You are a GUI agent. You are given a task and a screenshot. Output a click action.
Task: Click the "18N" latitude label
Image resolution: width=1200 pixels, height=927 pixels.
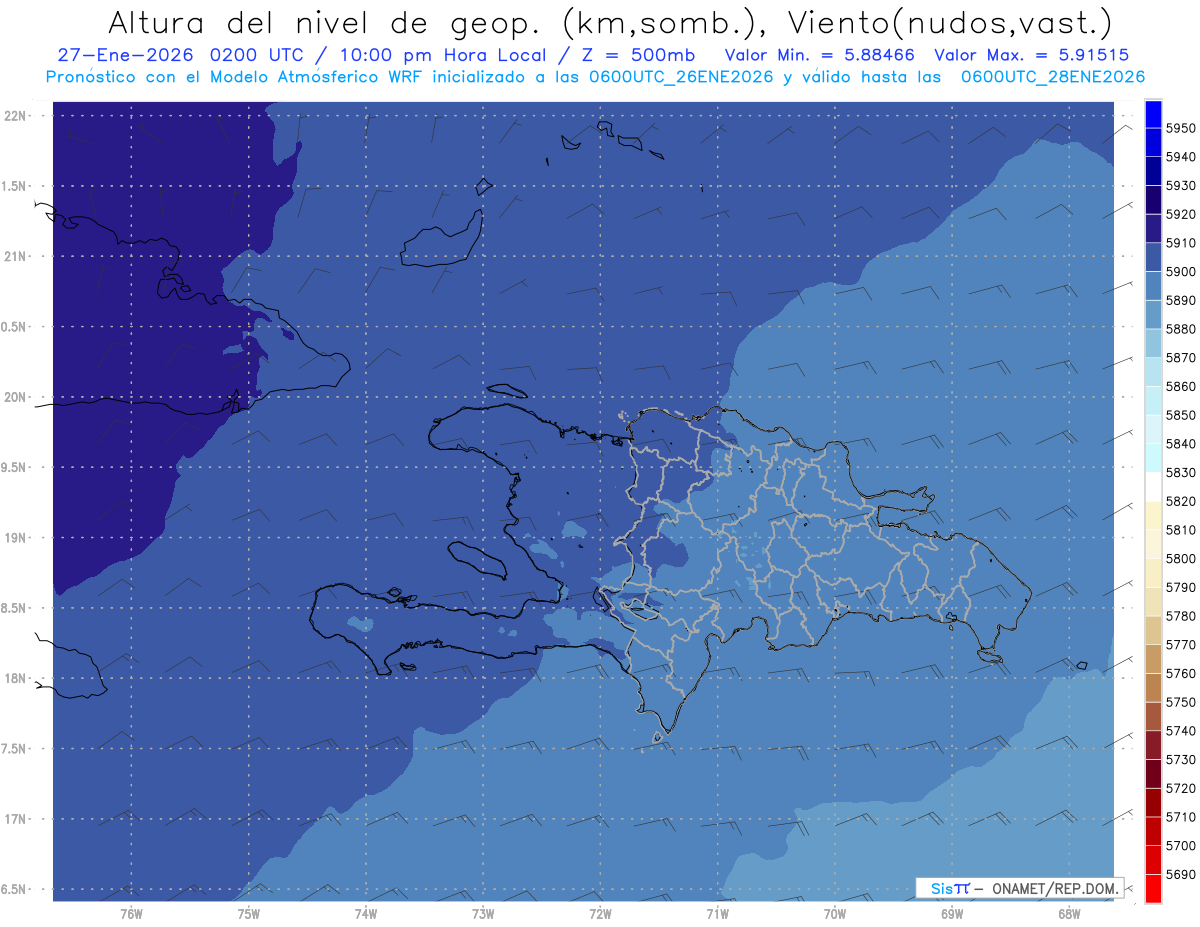point(16,678)
